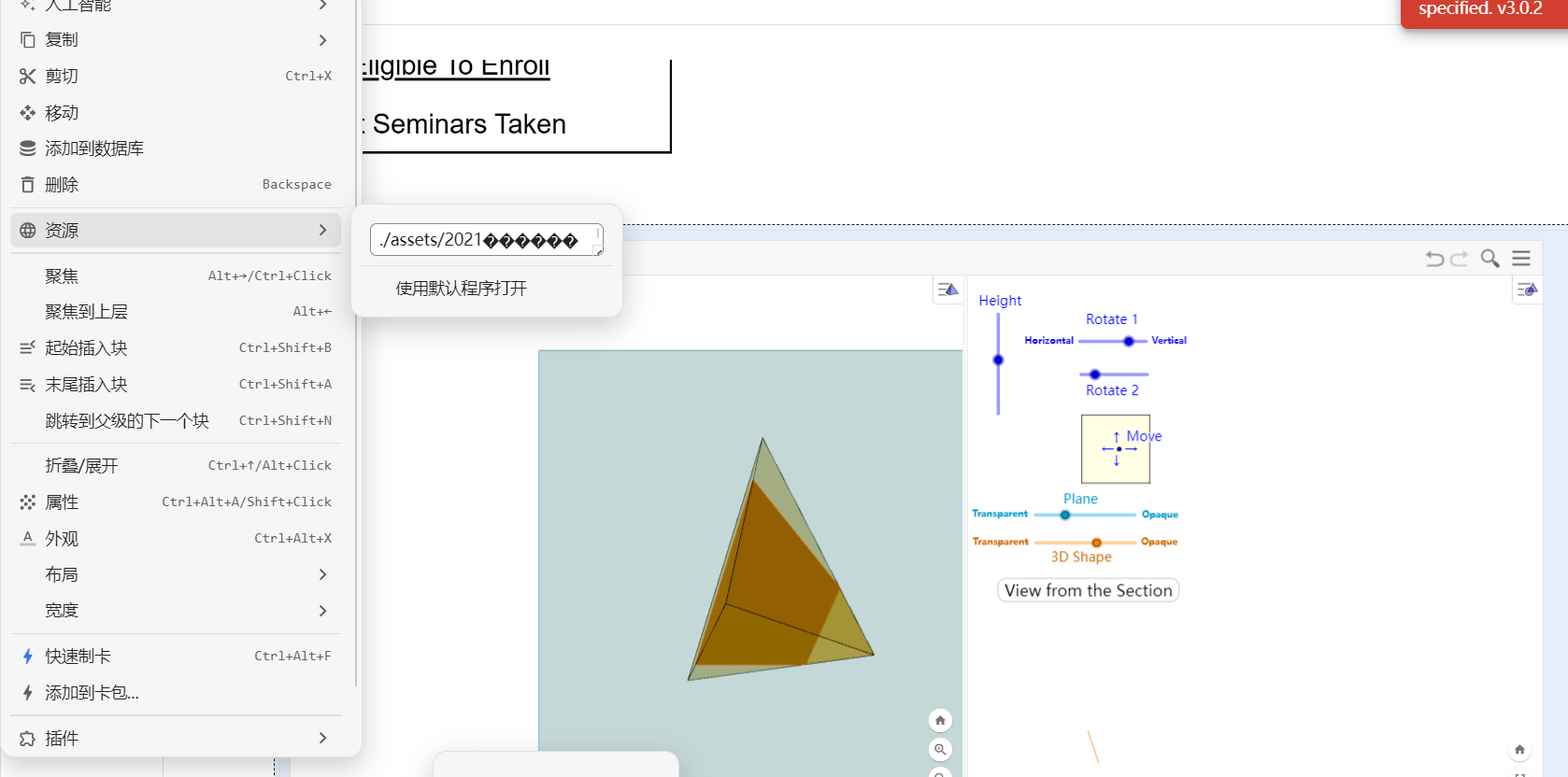
Task: Click the zoom magnifier under the home button
Action: [940, 749]
